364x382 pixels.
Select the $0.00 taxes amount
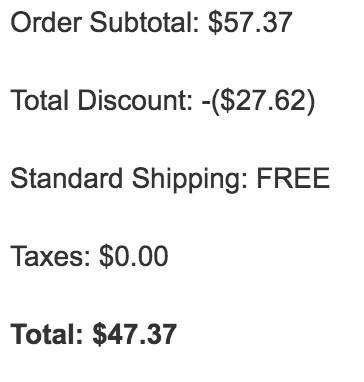(134, 256)
